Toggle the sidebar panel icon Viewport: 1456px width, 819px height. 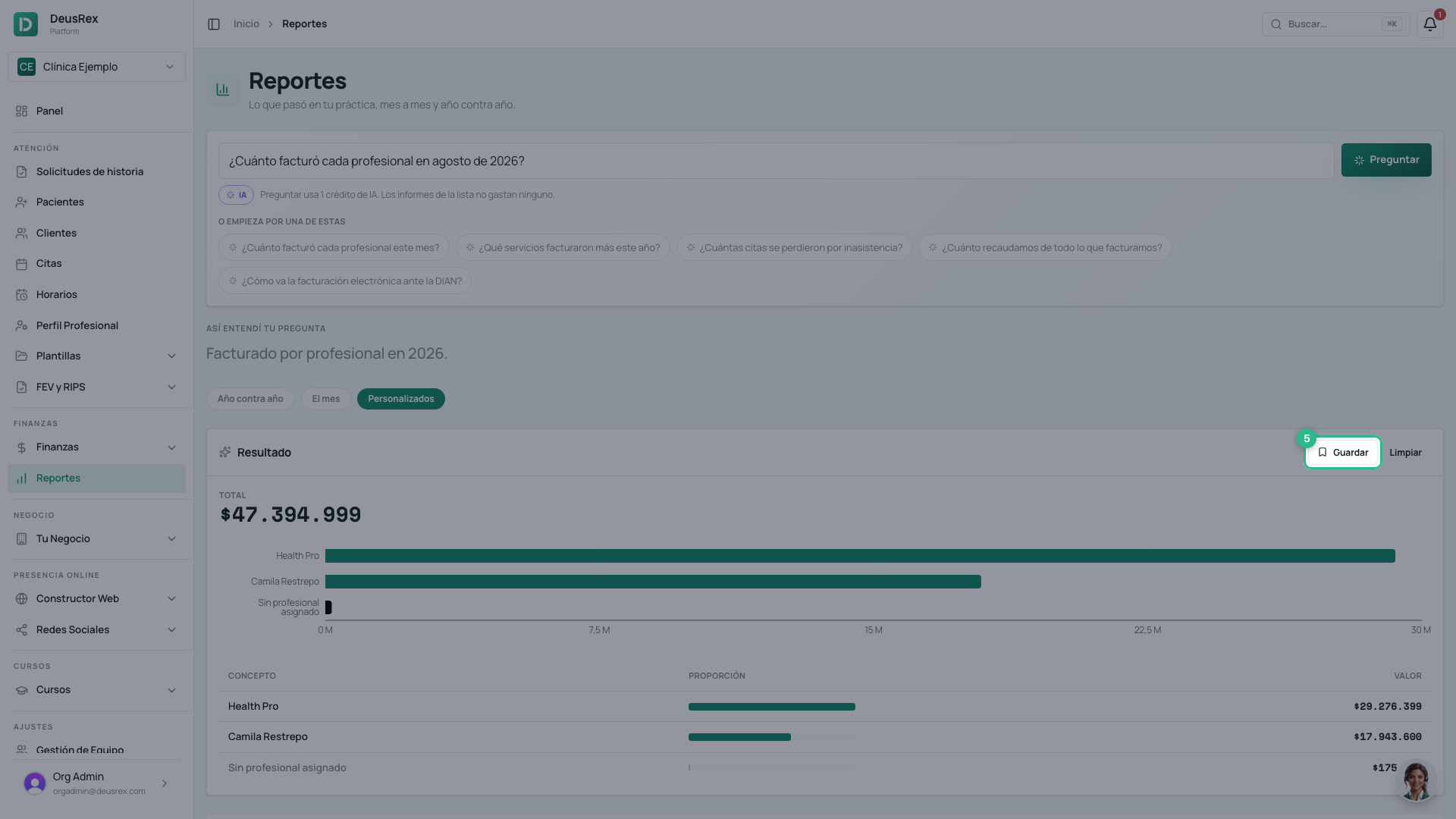coord(214,24)
